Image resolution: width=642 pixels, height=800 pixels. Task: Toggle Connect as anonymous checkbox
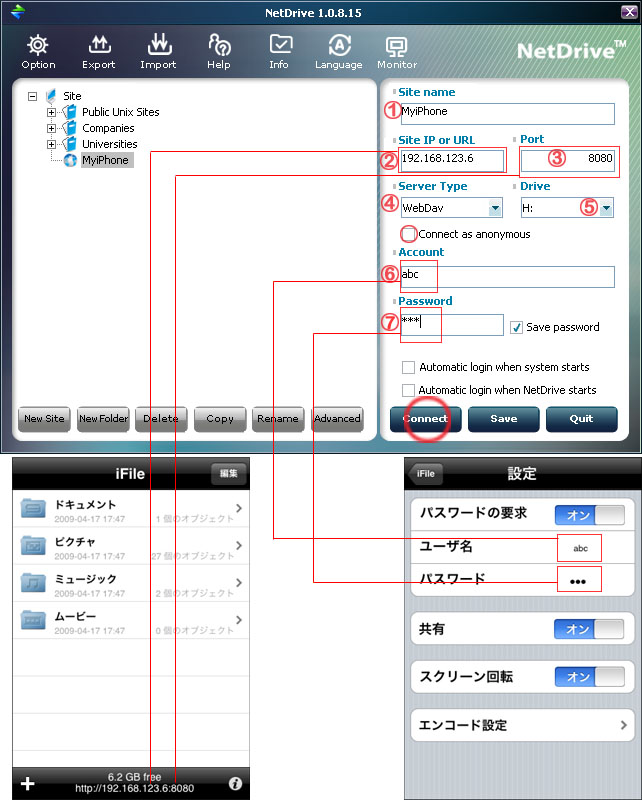point(409,234)
